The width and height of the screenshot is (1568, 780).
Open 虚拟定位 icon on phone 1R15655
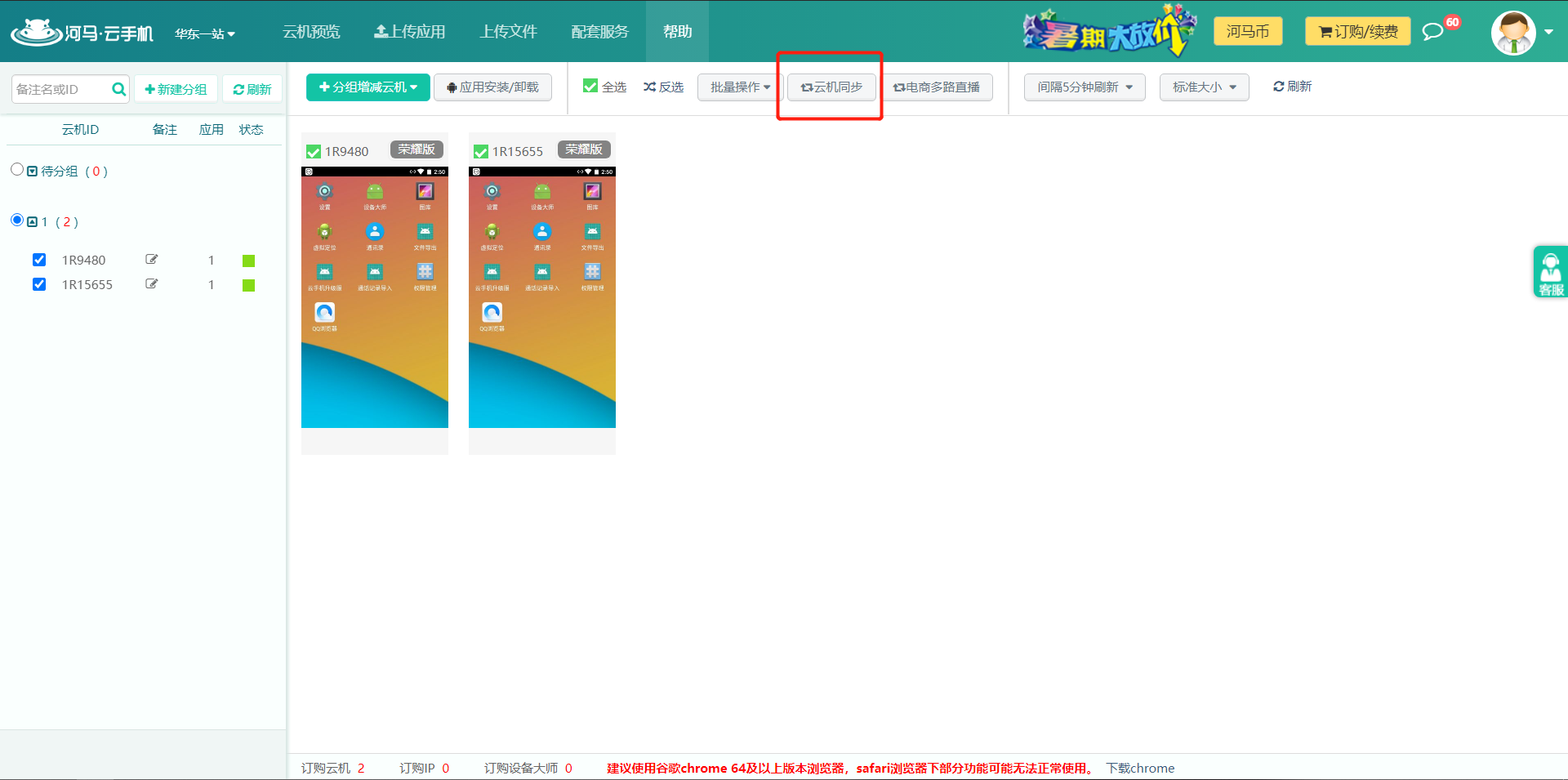[x=492, y=232]
